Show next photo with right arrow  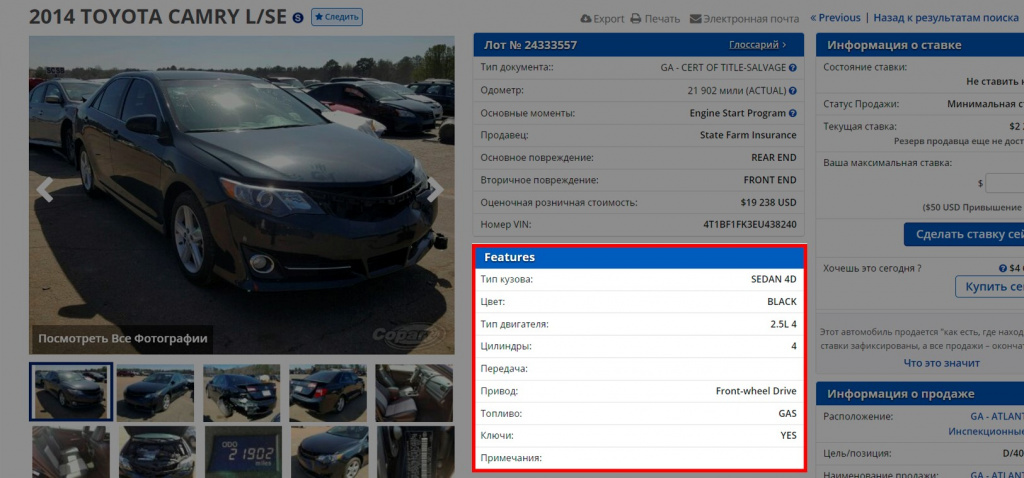tap(436, 189)
